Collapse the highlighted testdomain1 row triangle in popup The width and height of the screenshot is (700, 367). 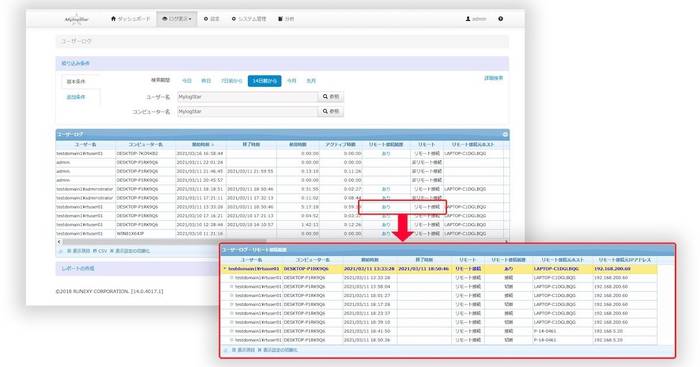[225, 269]
